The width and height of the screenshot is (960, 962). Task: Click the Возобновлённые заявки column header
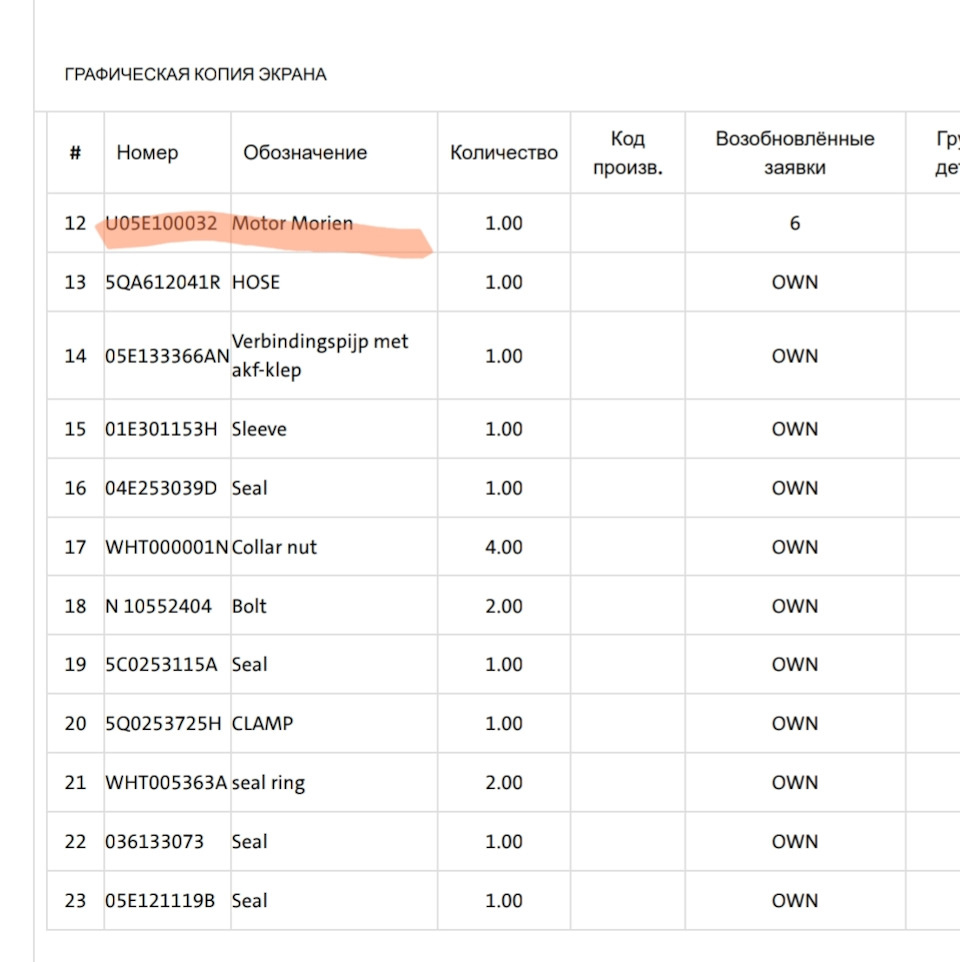pyautogui.click(x=795, y=153)
